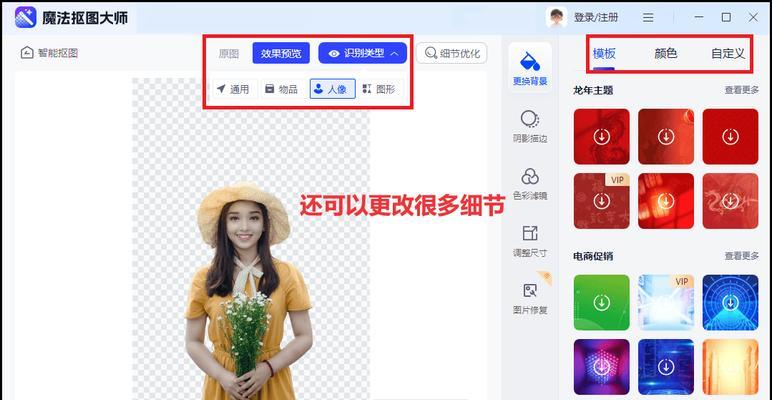Download third 龙年主题 plain red template
Image resolution: width=772 pixels, height=400 pixels.
point(731,136)
